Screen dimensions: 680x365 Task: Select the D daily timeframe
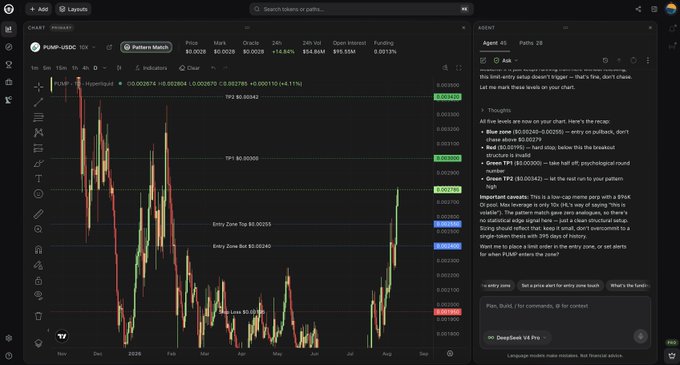coord(95,68)
